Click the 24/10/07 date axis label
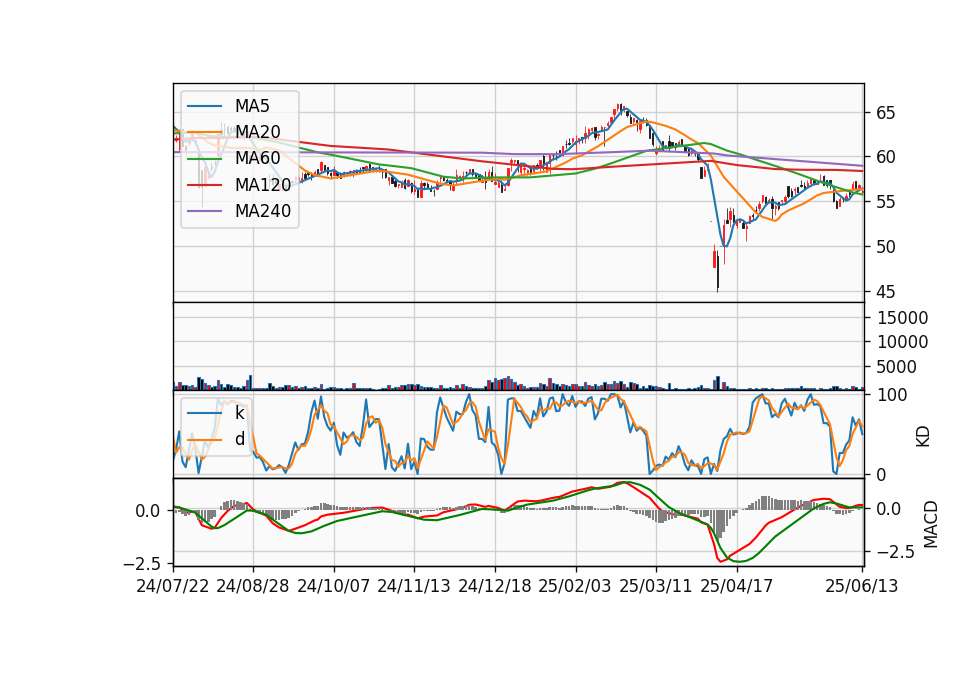The height and width of the screenshot is (690, 960). click(334, 586)
